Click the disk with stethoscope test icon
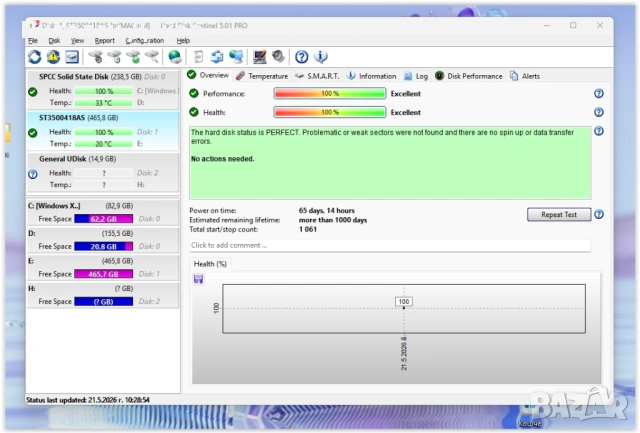The image size is (640, 433). [x=96, y=57]
